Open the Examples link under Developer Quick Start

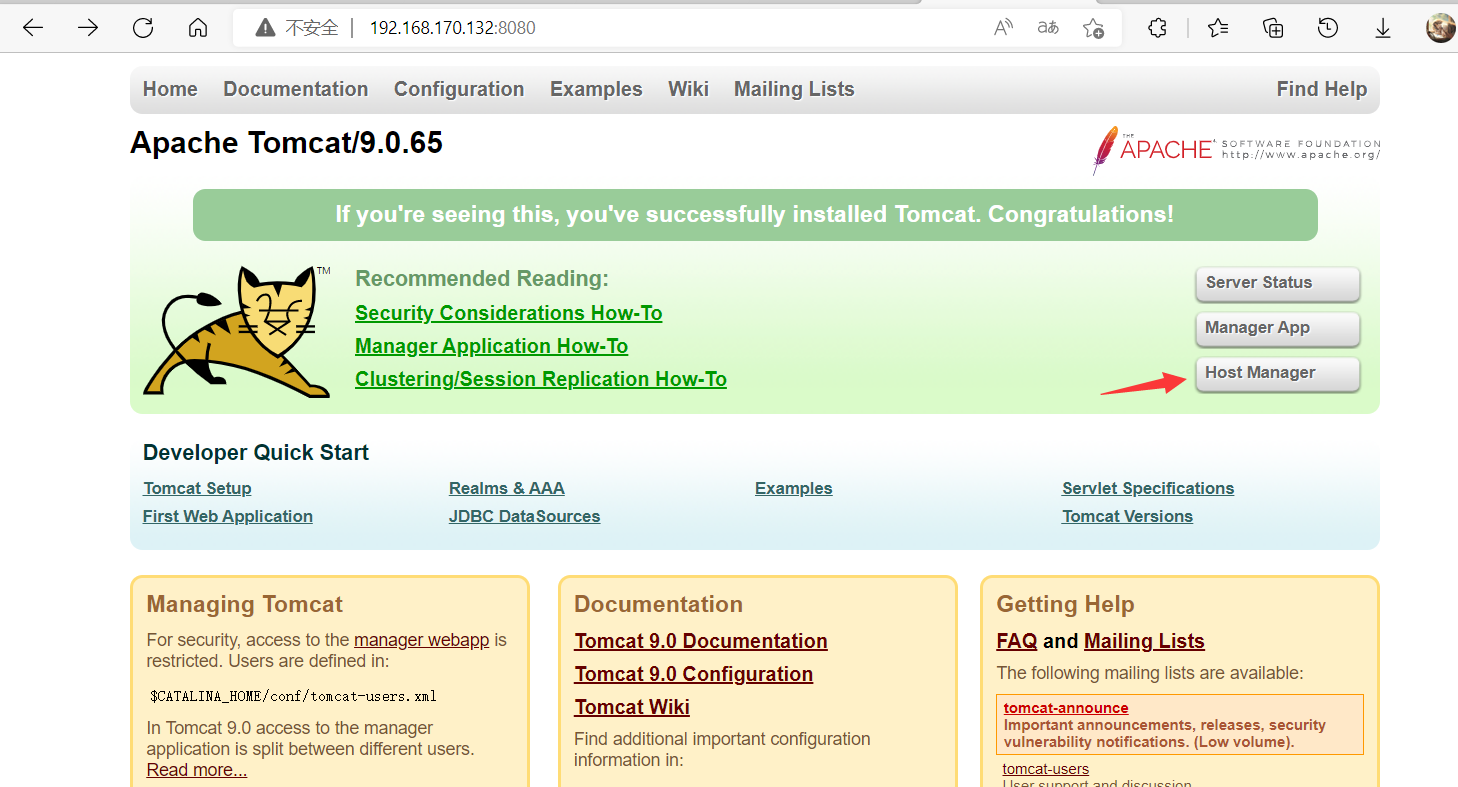(x=794, y=488)
